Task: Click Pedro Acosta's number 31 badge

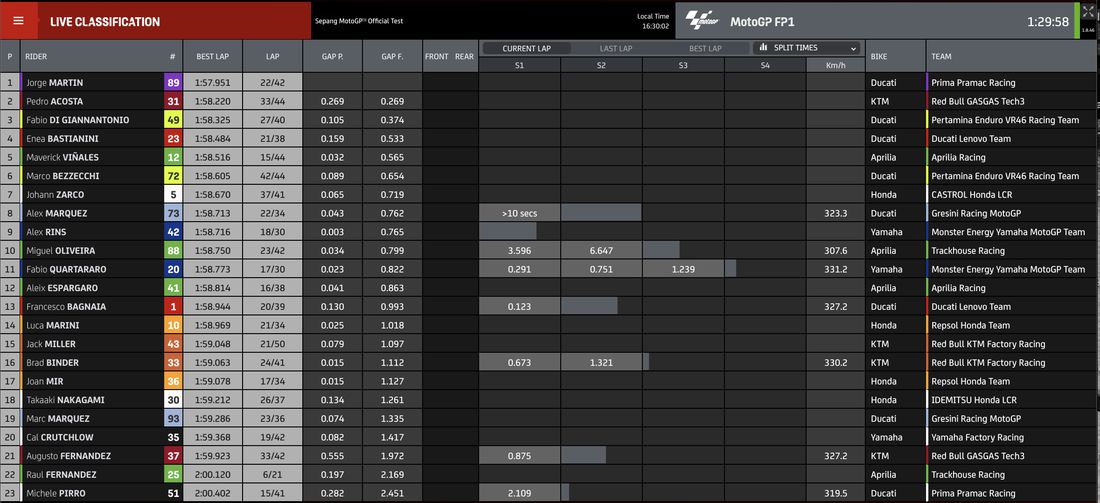Action: pyautogui.click(x=173, y=101)
